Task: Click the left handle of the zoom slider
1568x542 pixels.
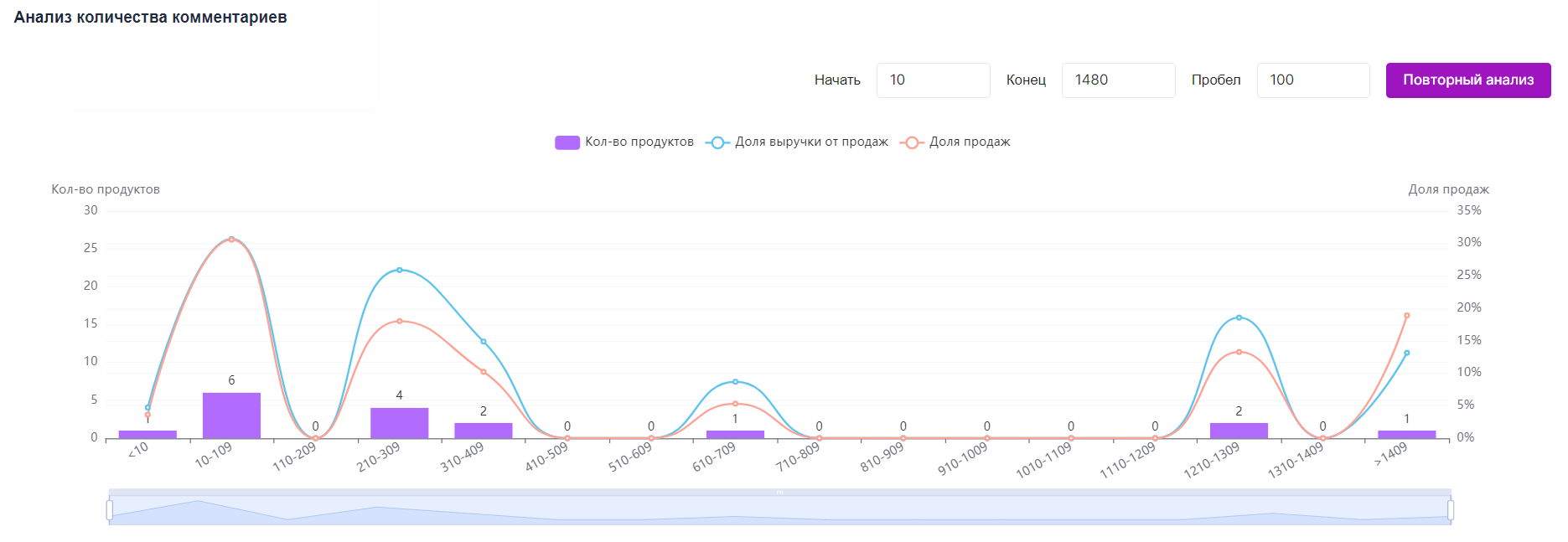Action: pyautogui.click(x=110, y=509)
